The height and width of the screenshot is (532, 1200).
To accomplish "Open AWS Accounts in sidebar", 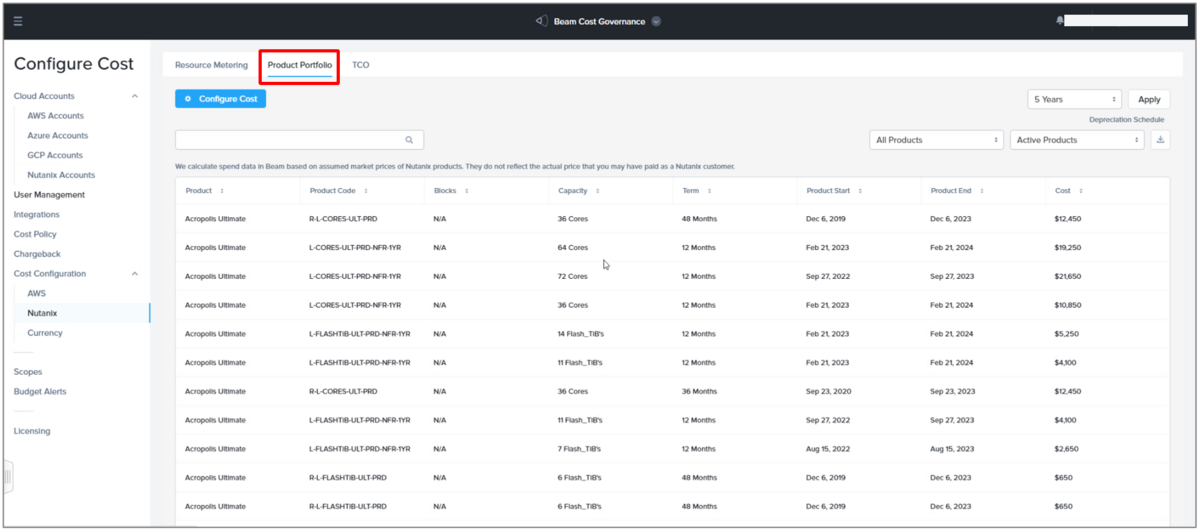I will click(x=55, y=116).
